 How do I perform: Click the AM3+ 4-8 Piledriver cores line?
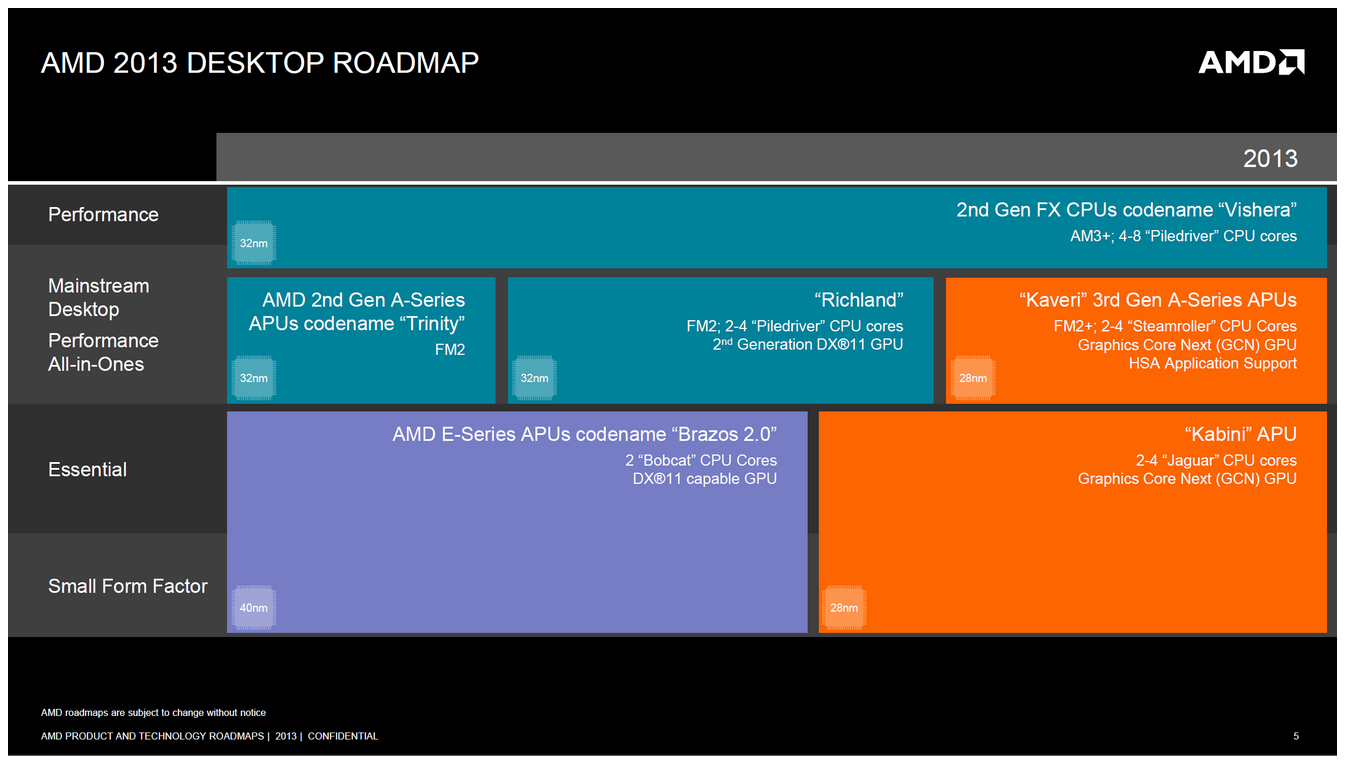point(1183,236)
